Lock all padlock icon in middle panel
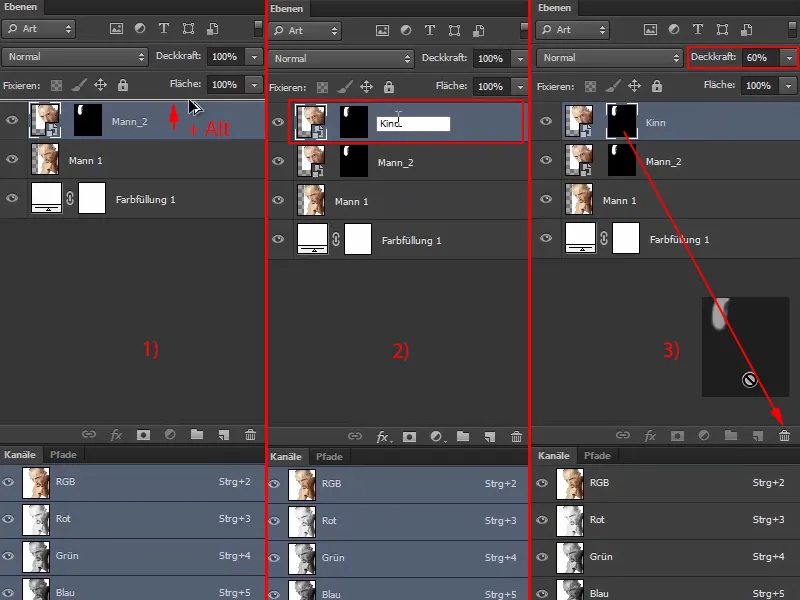The image size is (800, 600). [x=389, y=87]
